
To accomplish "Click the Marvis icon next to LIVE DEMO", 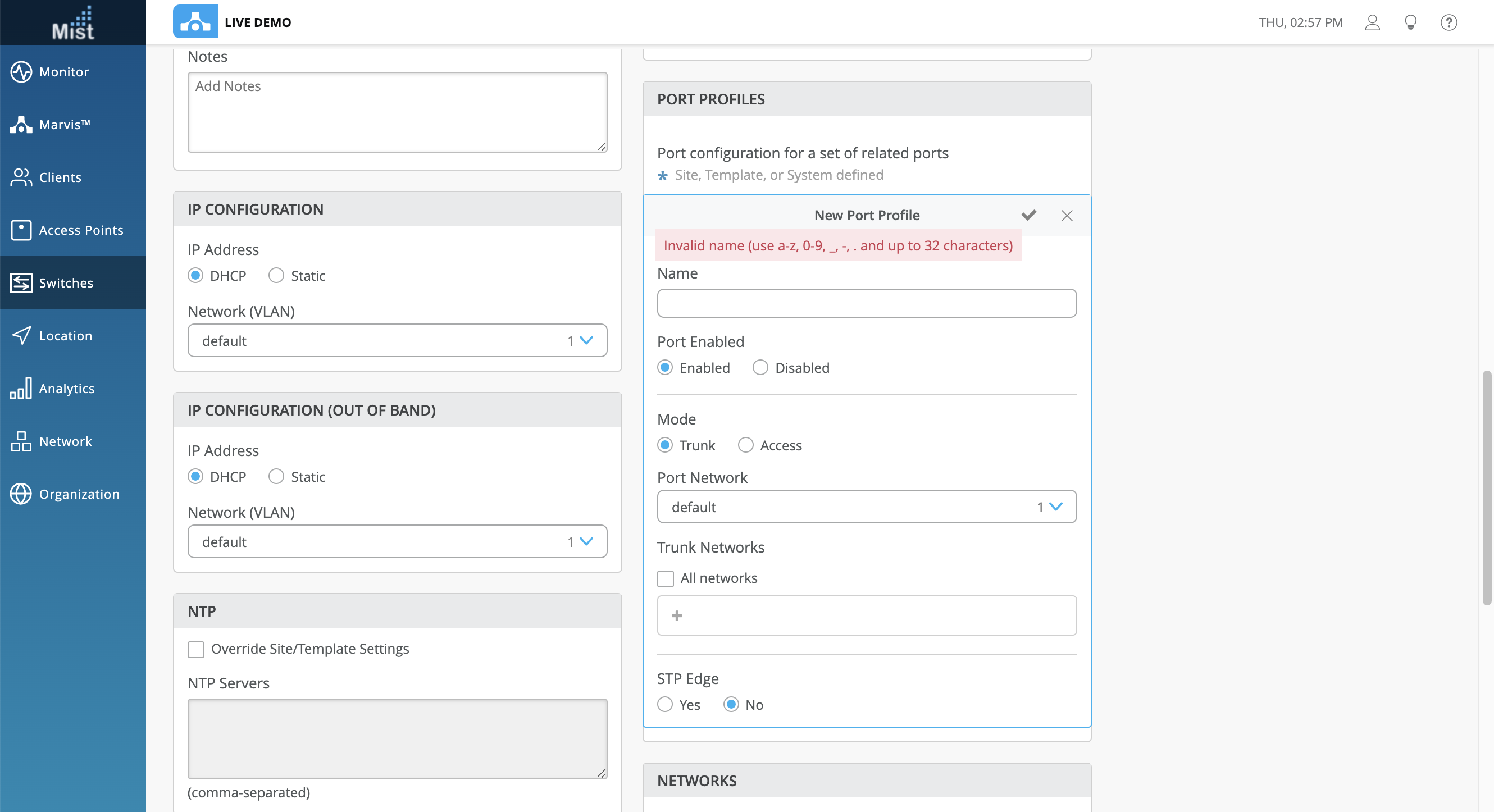I will 195,22.
